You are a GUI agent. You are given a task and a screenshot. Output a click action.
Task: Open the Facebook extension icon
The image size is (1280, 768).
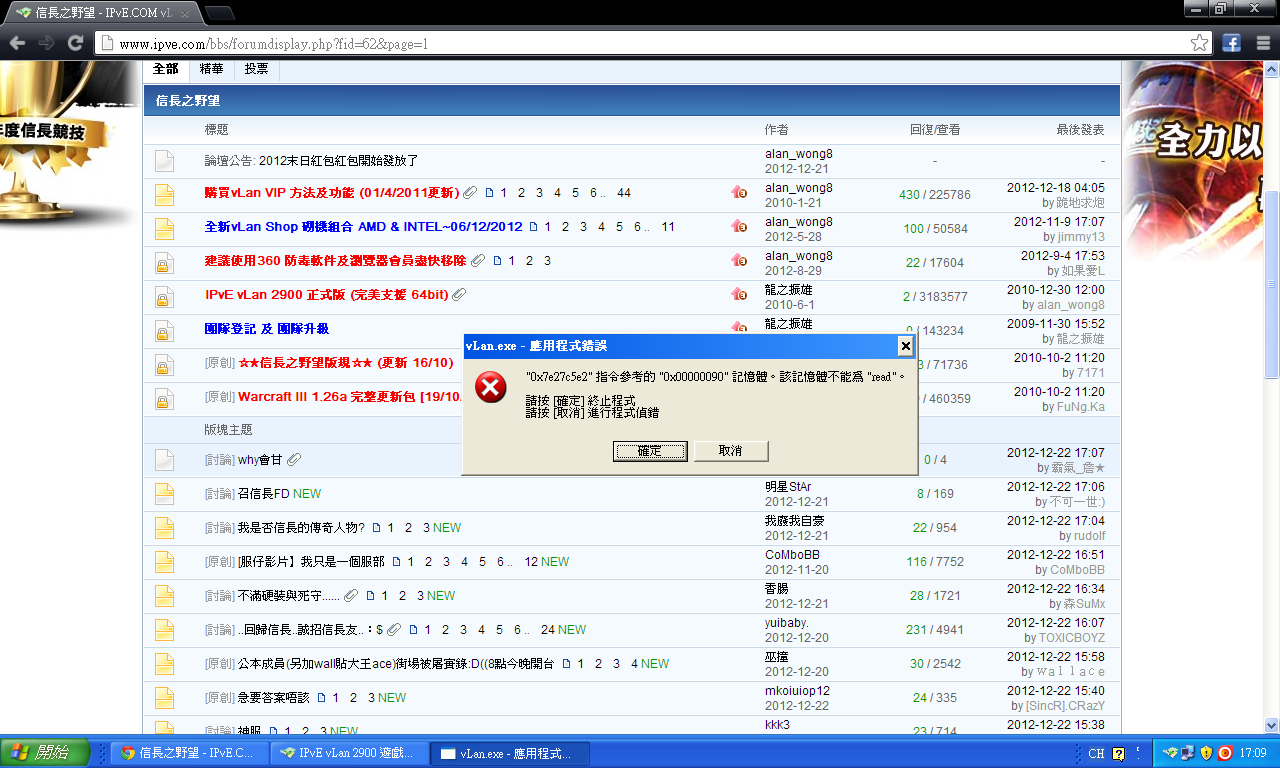coord(1231,43)
